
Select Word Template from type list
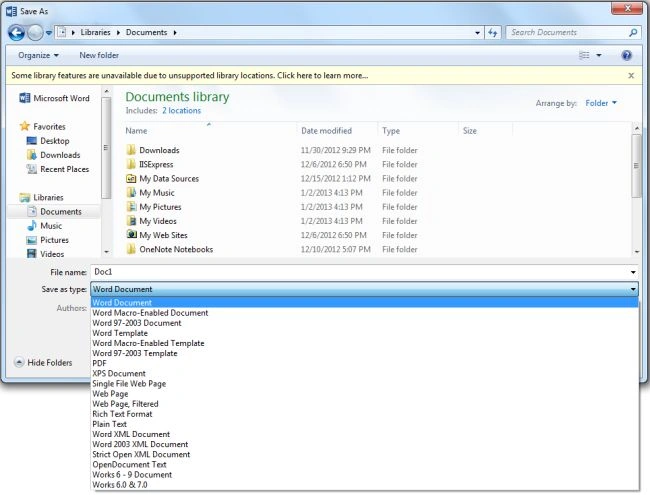pos(364,333)
